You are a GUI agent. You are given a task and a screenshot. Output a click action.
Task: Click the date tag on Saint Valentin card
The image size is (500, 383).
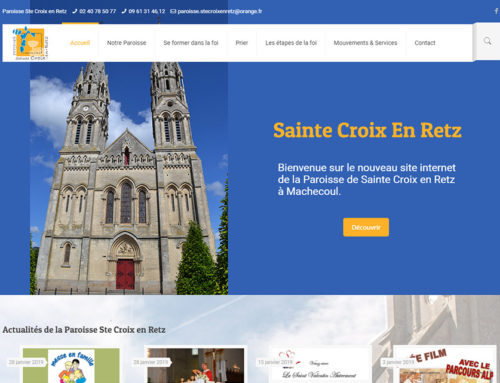tap(275, 362)
